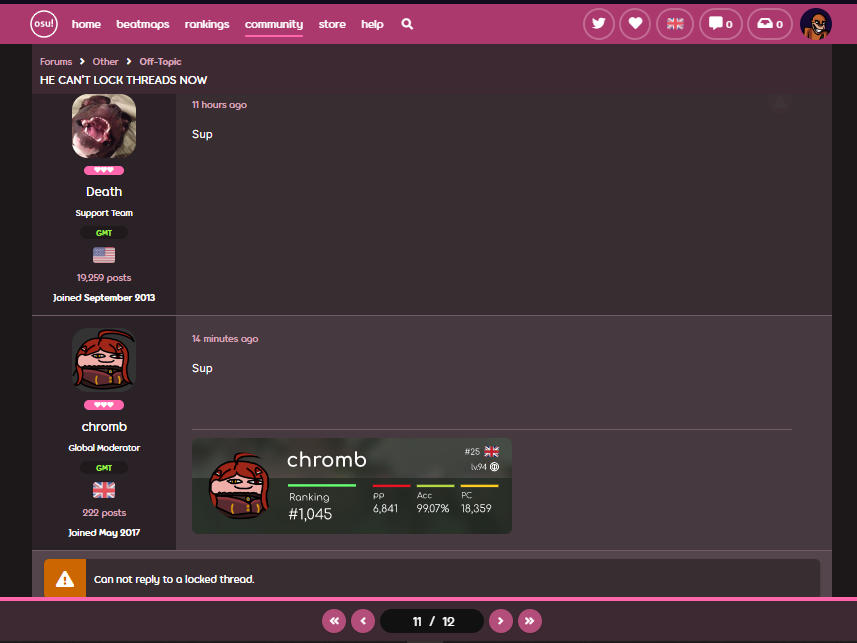Click chromb's avatar in the signature card
This screenshot has height=643, width=857.
pyautogui.click(x=239, y=486)
